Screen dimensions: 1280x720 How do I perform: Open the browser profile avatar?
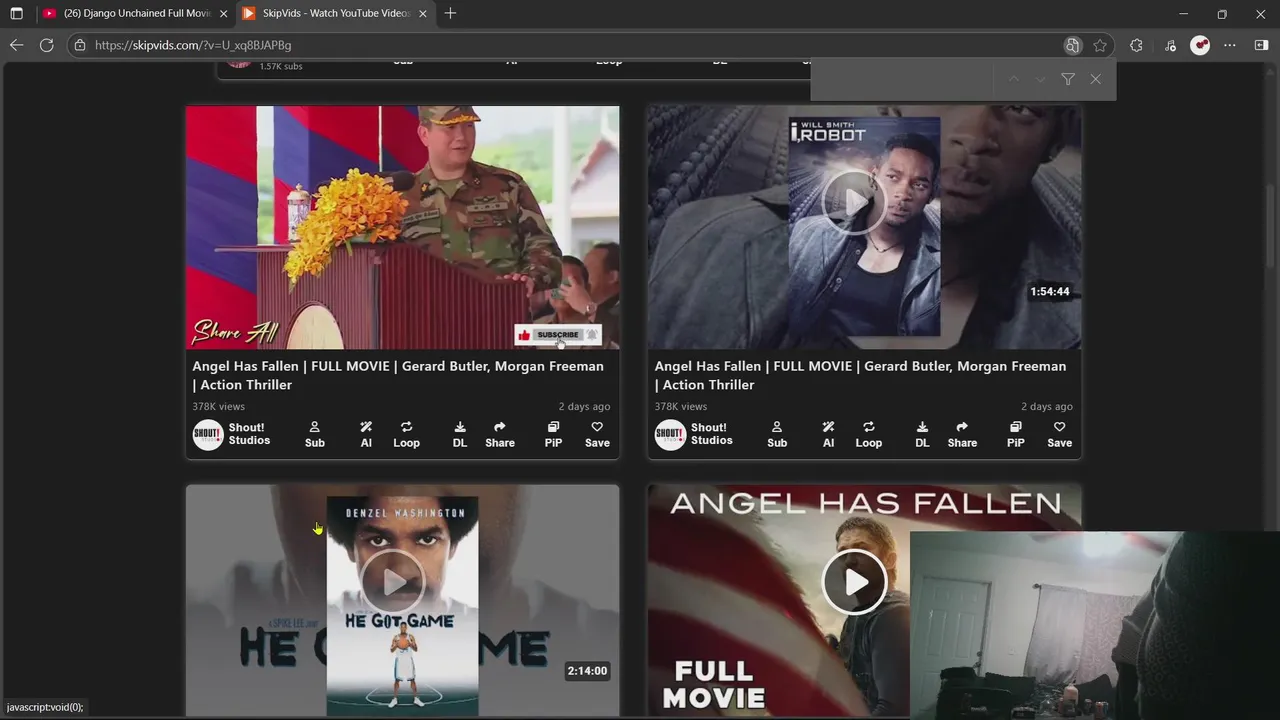(x=1200, y=45)
